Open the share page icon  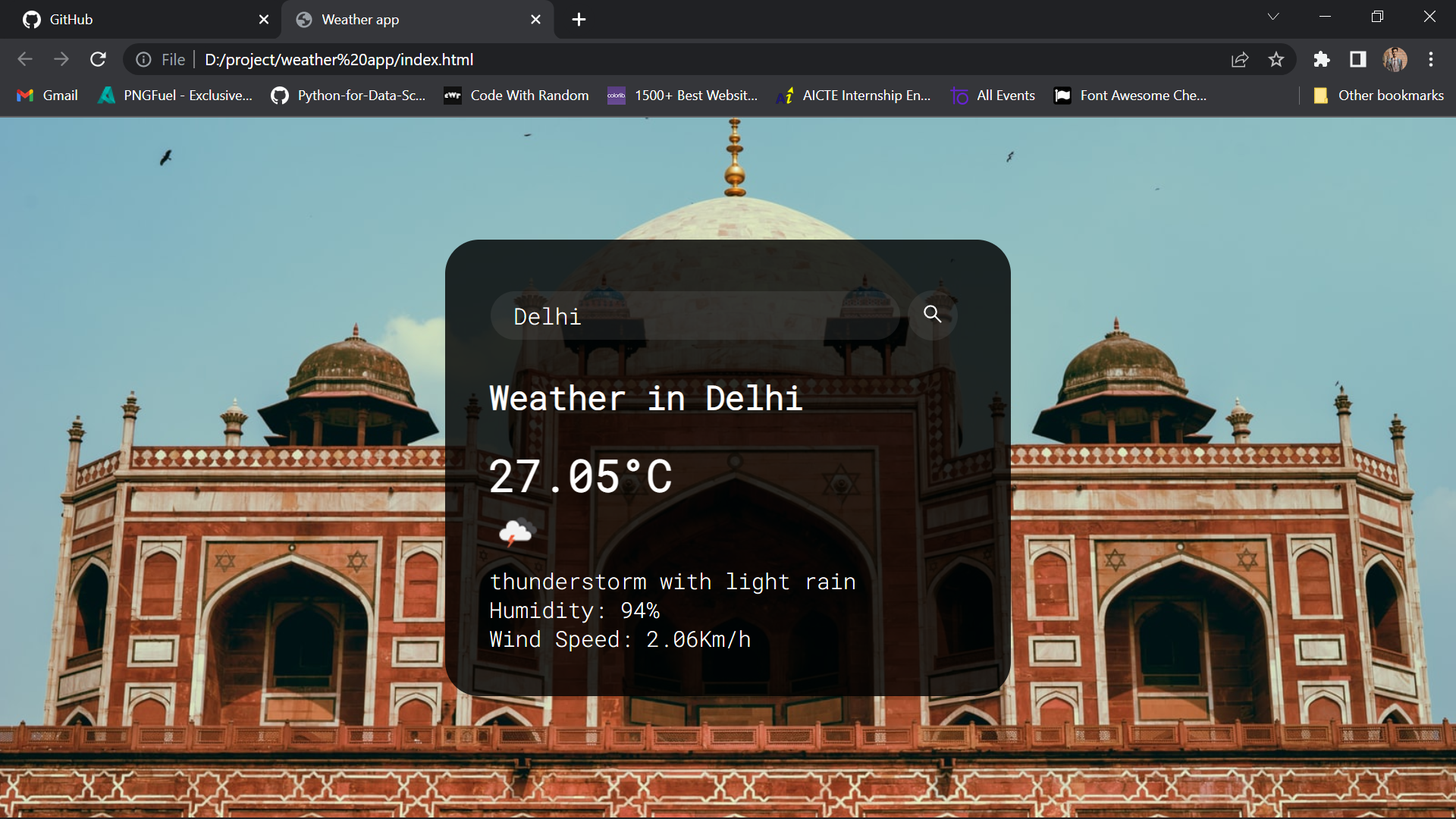[x=1240, y=59]
